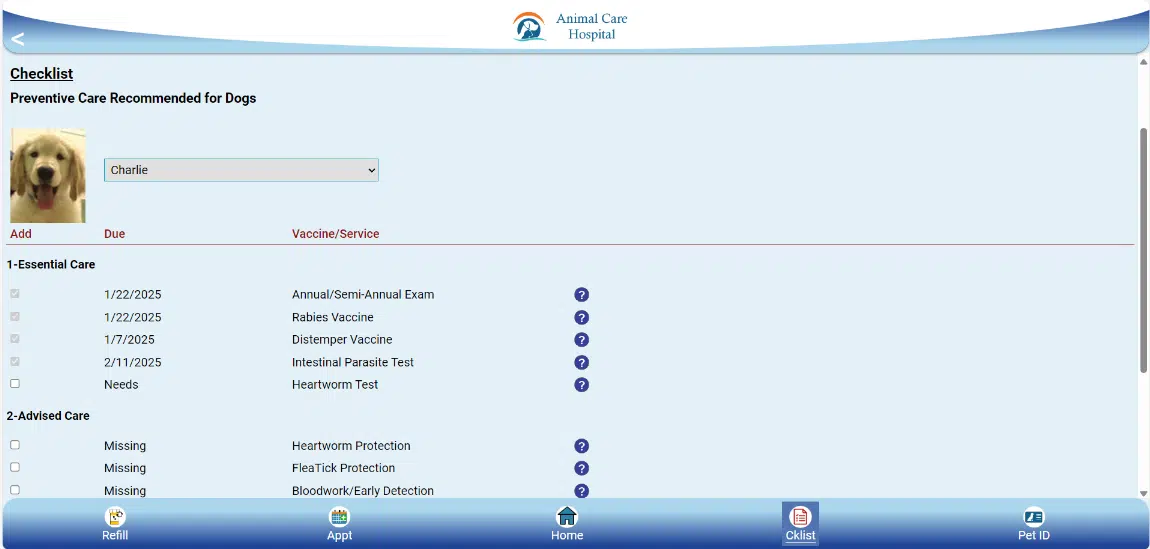Click help icon beside Intestinal Parasite Test
Image resolution: width=1150 pixels, height=549 pixels.
tap(581, 363)
